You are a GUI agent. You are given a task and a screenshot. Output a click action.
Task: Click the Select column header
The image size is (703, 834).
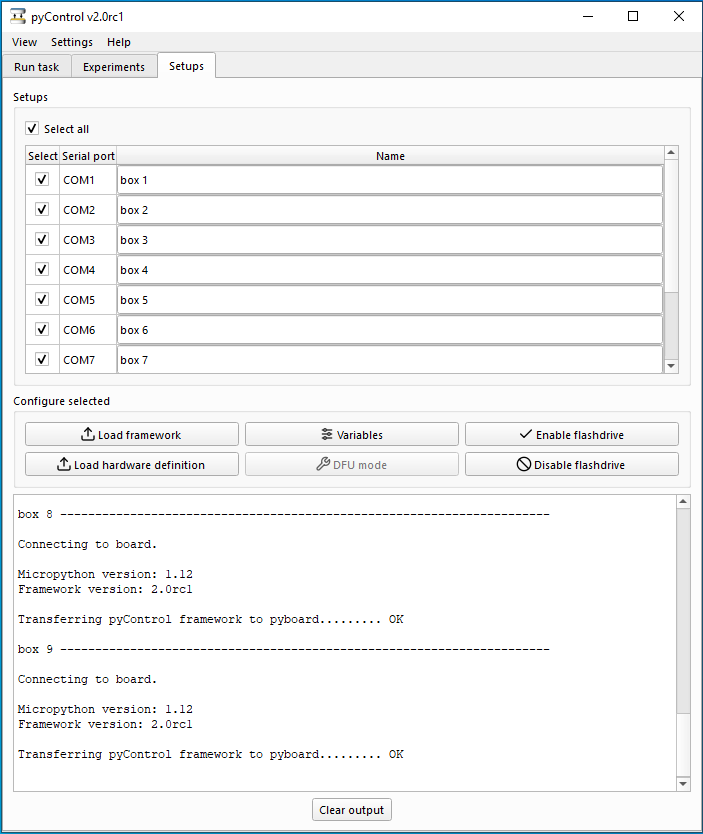[43, 156]
